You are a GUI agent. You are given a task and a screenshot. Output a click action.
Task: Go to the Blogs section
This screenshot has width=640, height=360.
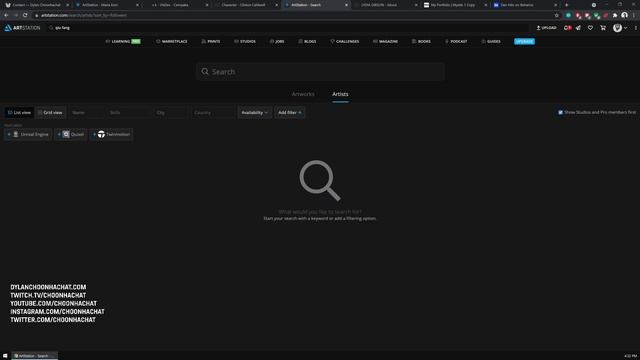[x=307, y=42]
